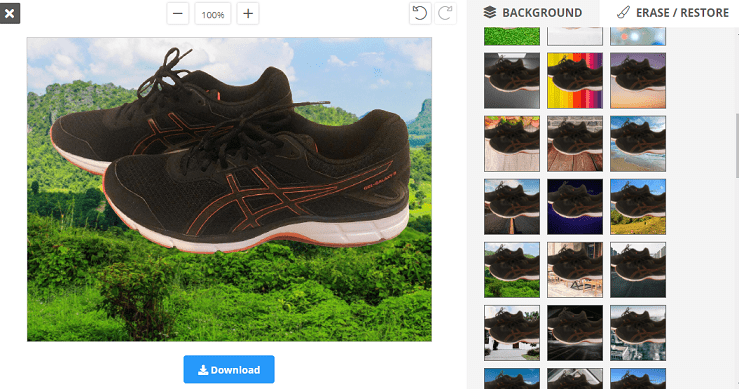This screenshot has height=389, width=739.
Task: Click the zoom out minus button
Action: 178,14
